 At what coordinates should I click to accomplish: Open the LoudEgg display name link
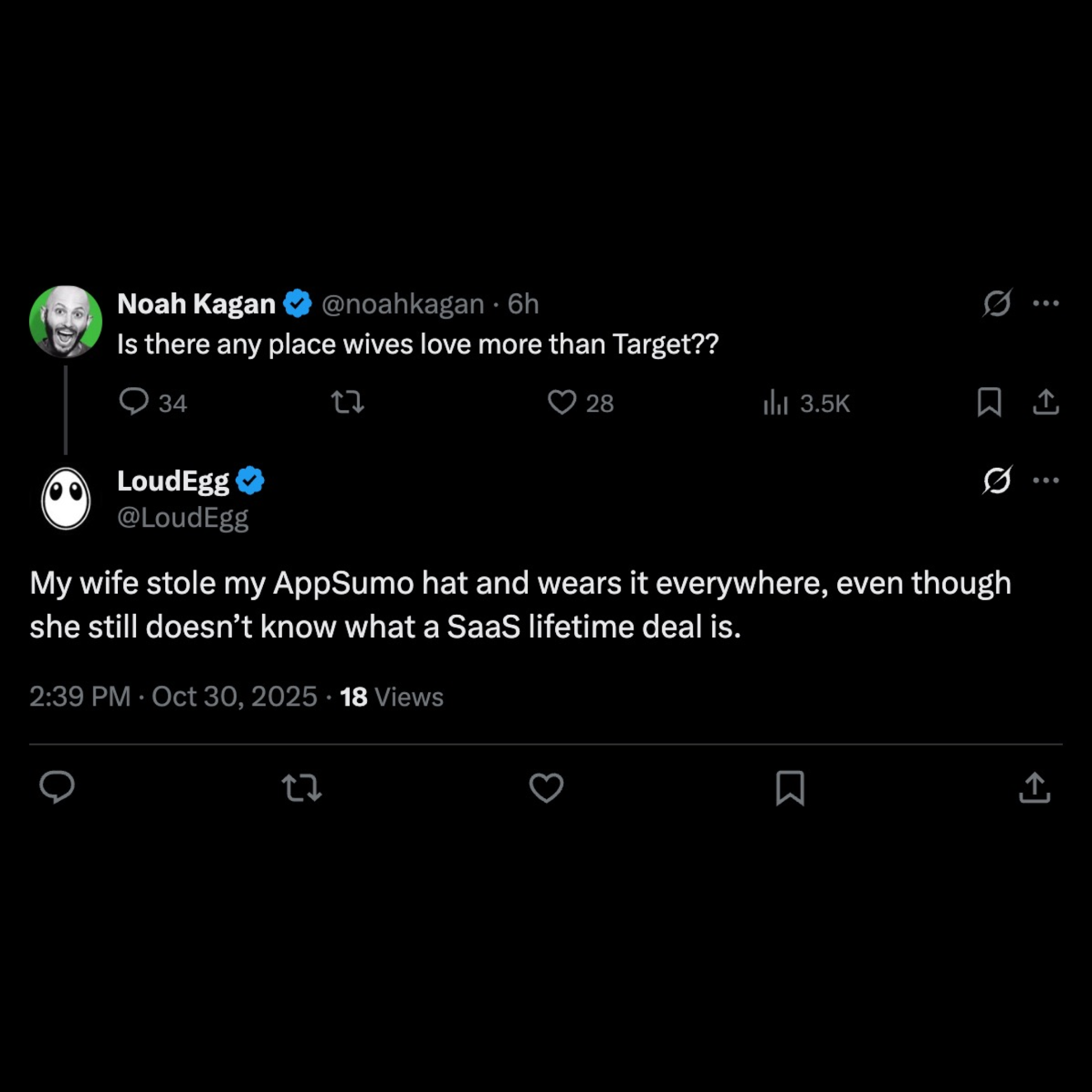click(x=173, y=481)
